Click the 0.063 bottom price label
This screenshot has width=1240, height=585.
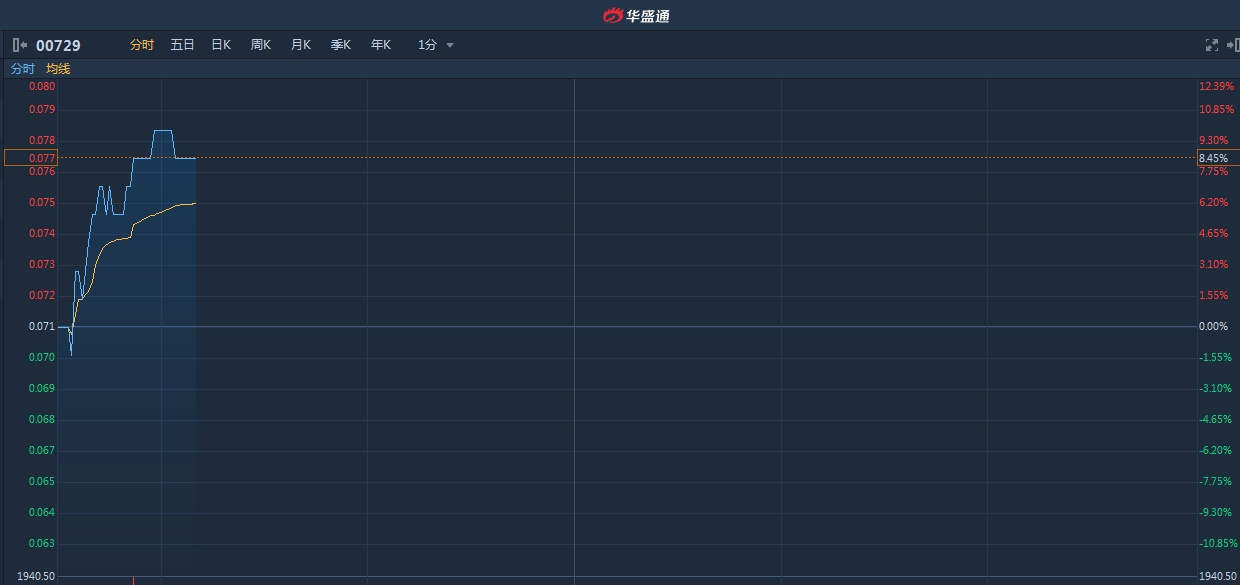(42, 543)
